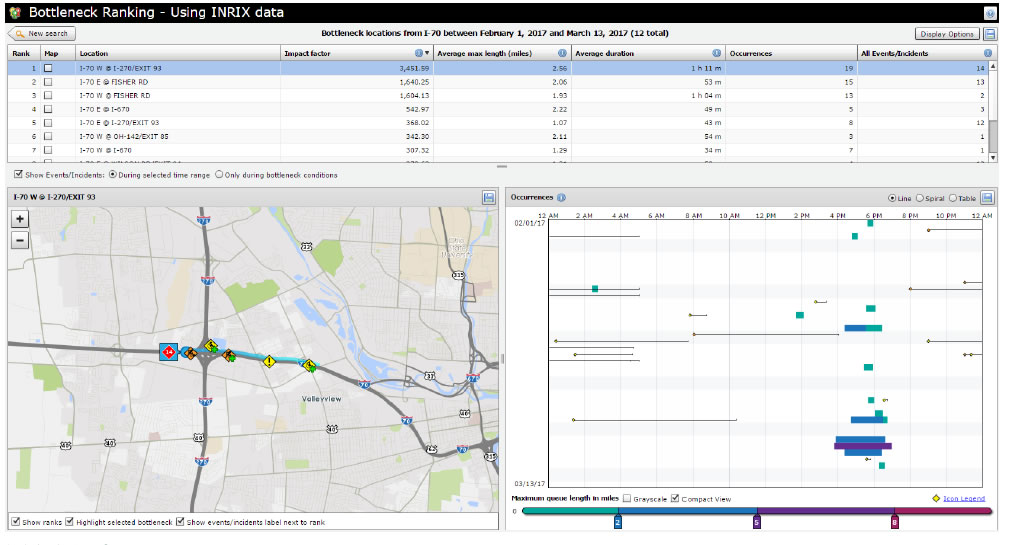
Task: Open the Icon Legend link
Action: (963, 498)
